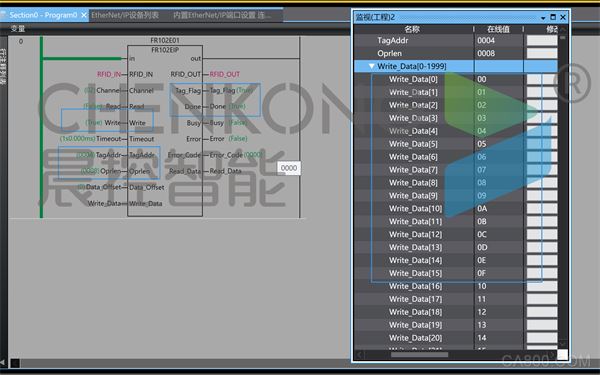
Task: Click the watch window horizontal scrollbar thumb
Action: 419,355
